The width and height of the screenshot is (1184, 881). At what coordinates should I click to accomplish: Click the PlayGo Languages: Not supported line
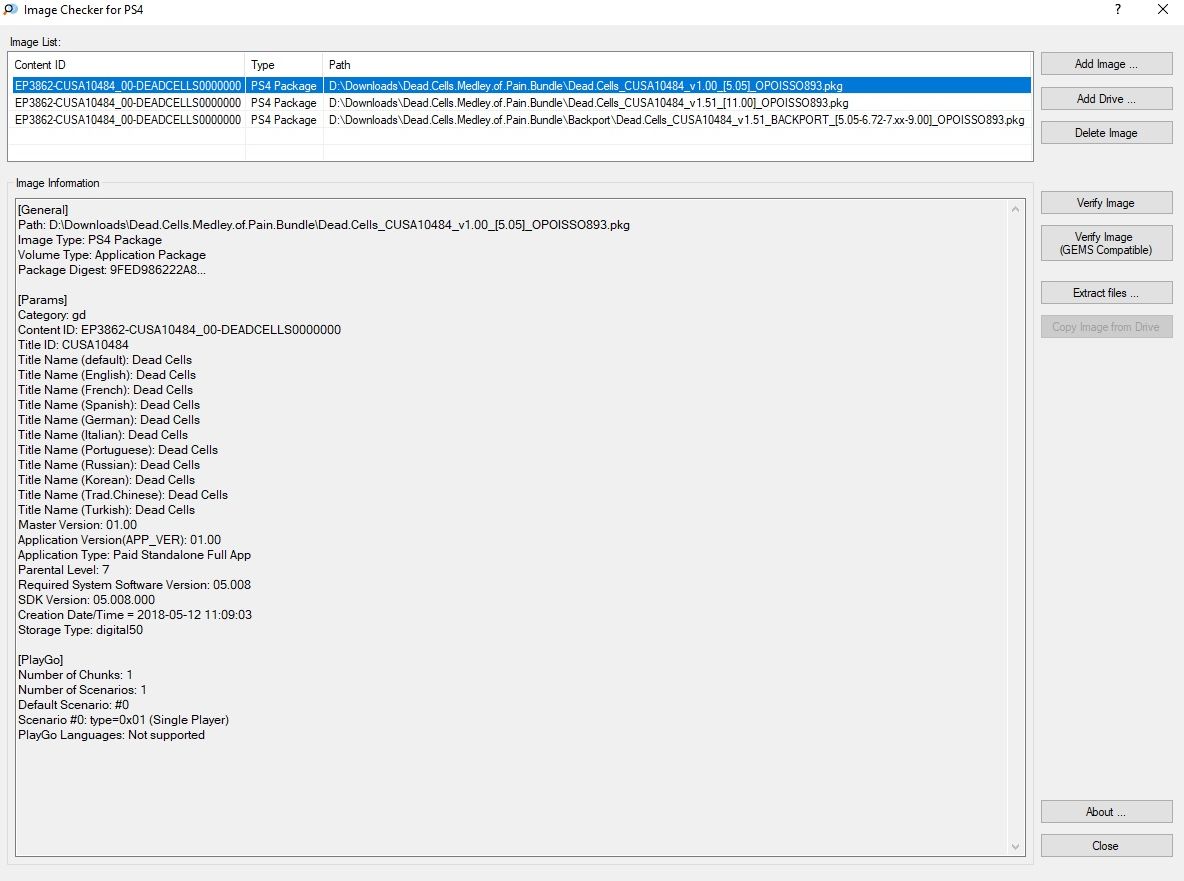(x=111, y=735)
